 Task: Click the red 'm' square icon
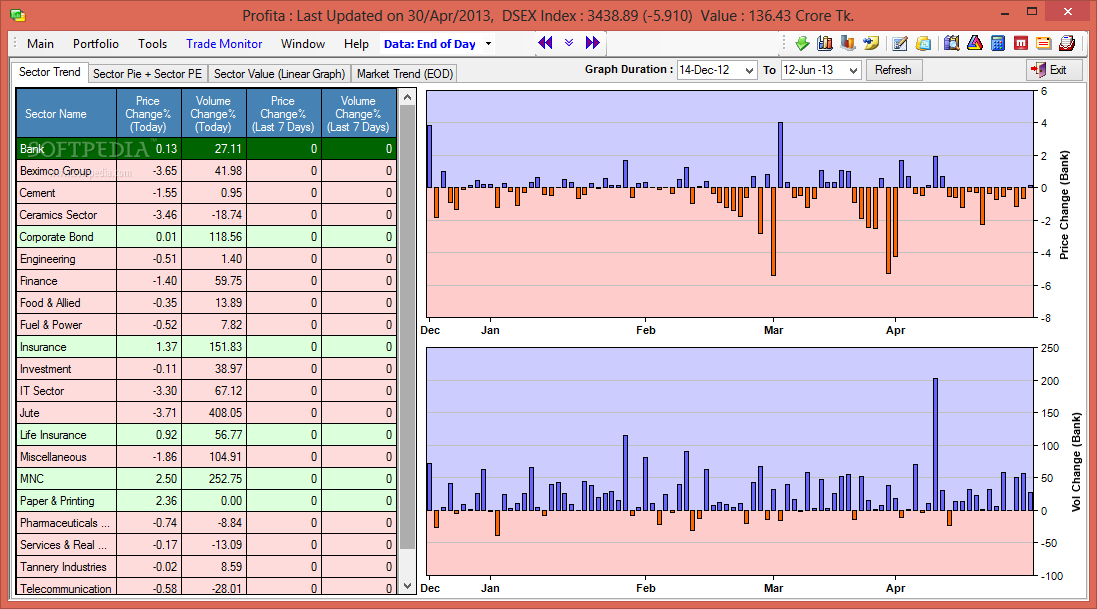point(1021,43)
